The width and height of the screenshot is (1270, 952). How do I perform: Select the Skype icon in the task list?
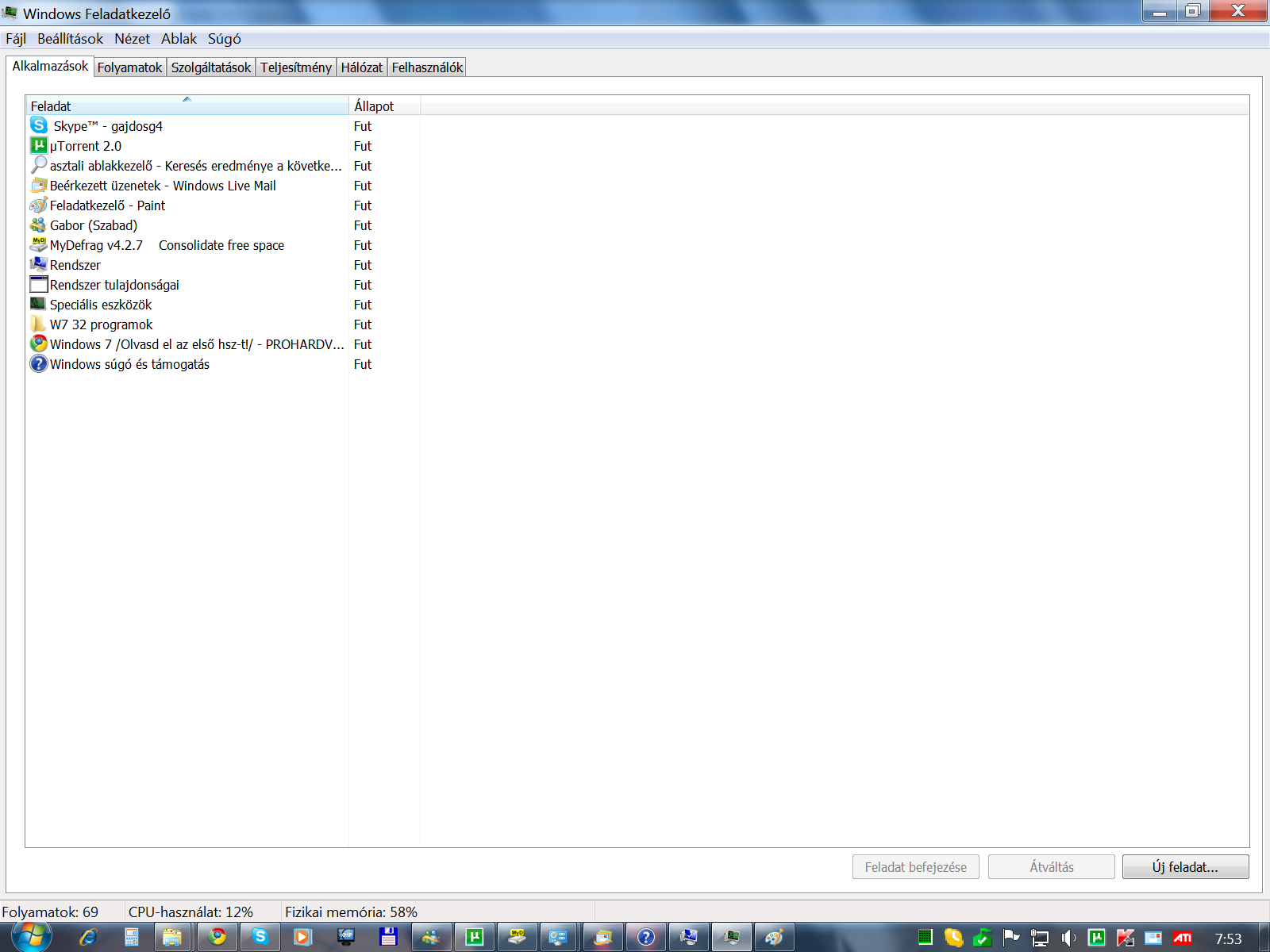pos(39,125)
